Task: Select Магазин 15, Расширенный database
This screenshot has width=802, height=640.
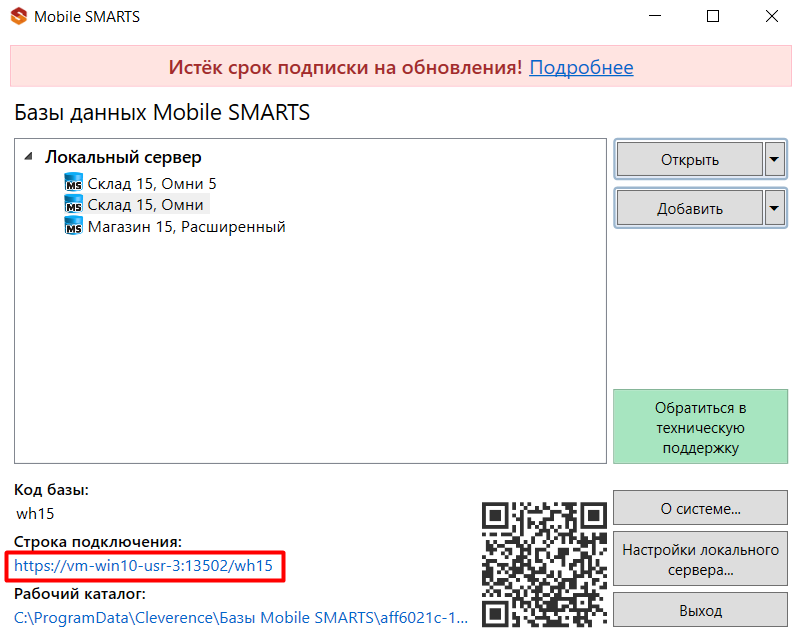Action: (186, 226)
